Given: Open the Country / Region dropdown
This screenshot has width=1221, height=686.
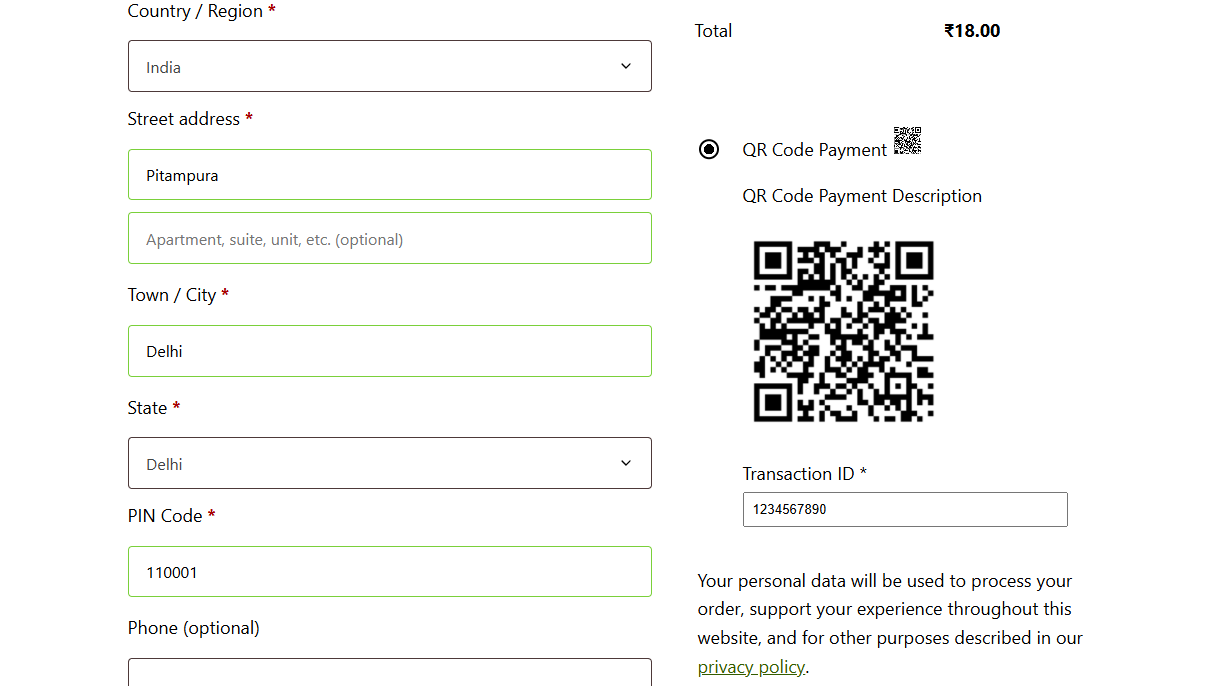Looking at the screenshot, I should (390, 65).
